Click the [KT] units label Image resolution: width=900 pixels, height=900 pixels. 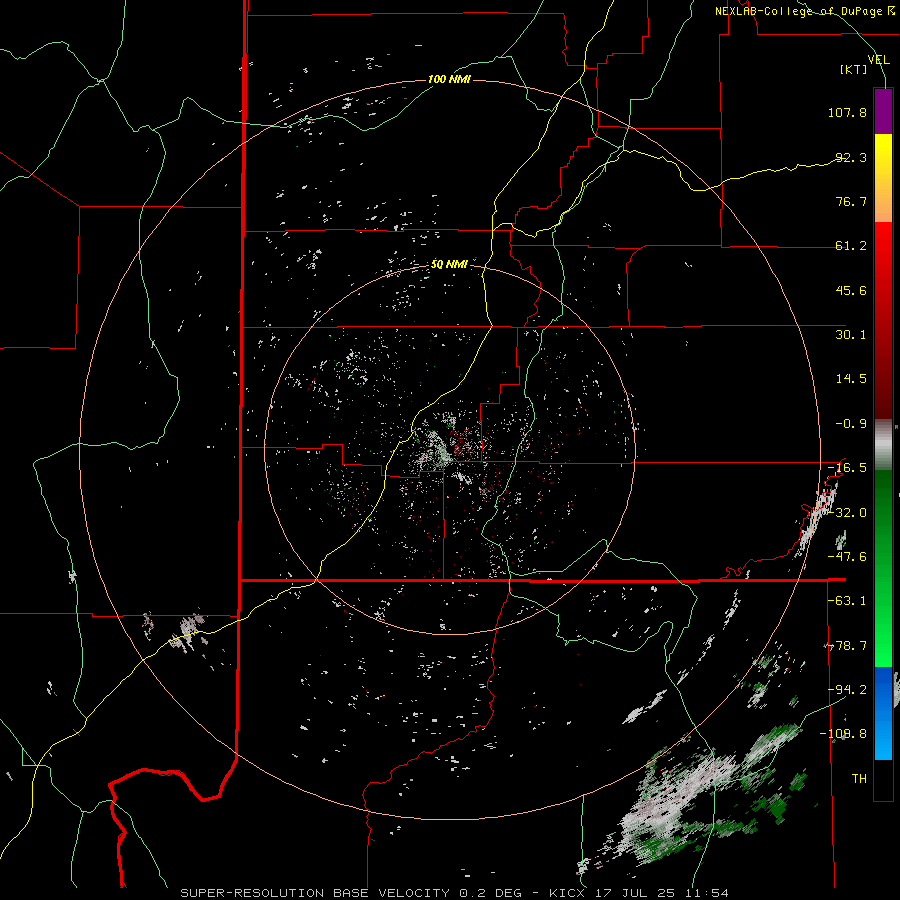pyautogui.click(x=854, y=69)
